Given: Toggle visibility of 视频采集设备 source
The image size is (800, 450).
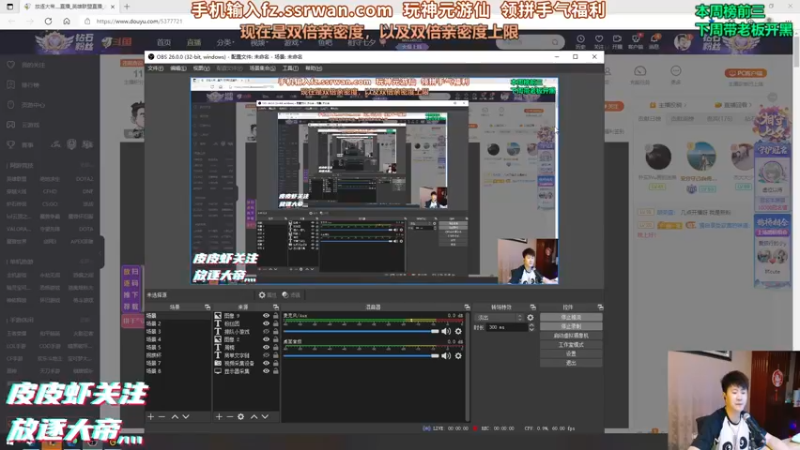Looking at the screenshot, I should point(266,363).
